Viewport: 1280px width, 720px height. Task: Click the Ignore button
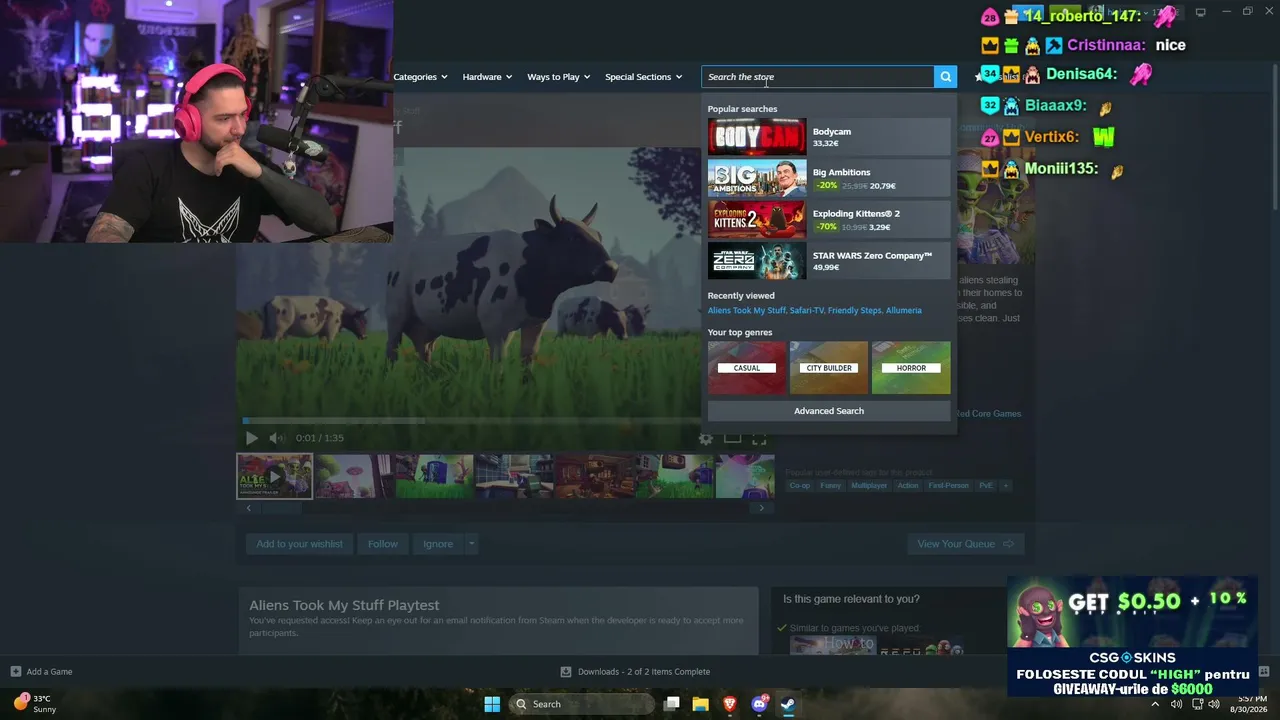tap(438, 544)
